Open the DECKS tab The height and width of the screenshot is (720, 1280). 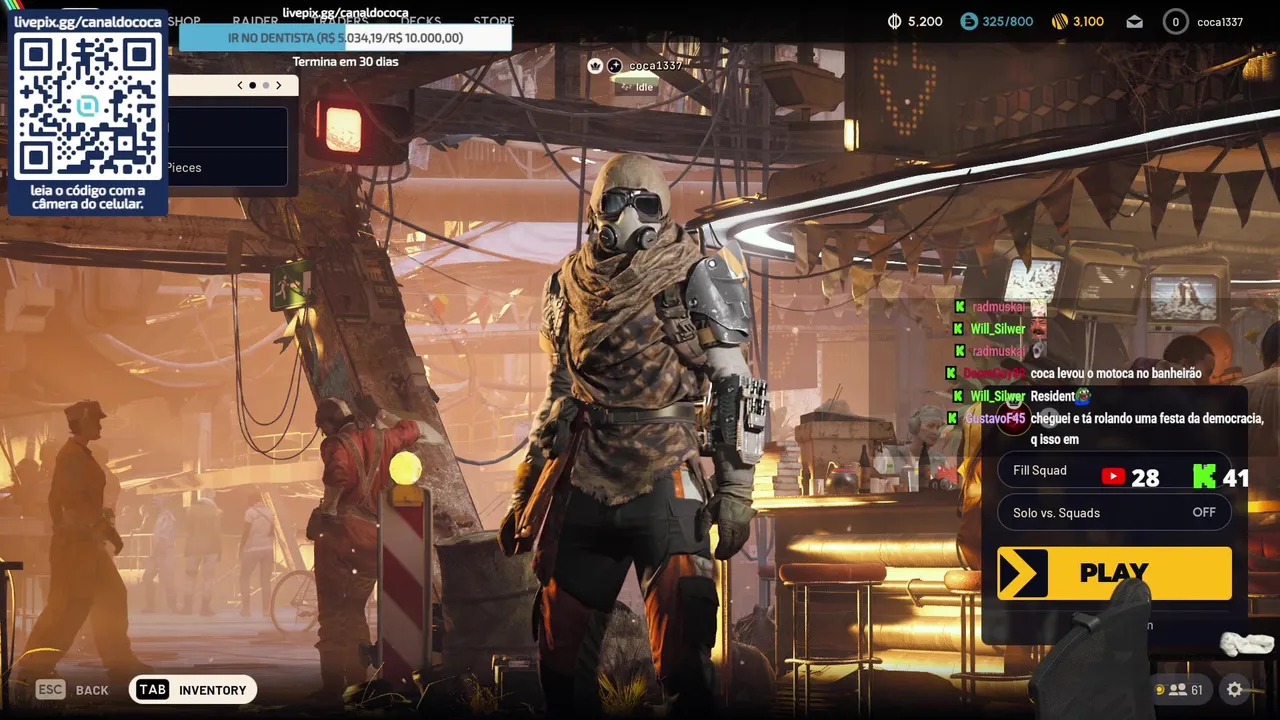pyautogui.click(x=421, y=21)
